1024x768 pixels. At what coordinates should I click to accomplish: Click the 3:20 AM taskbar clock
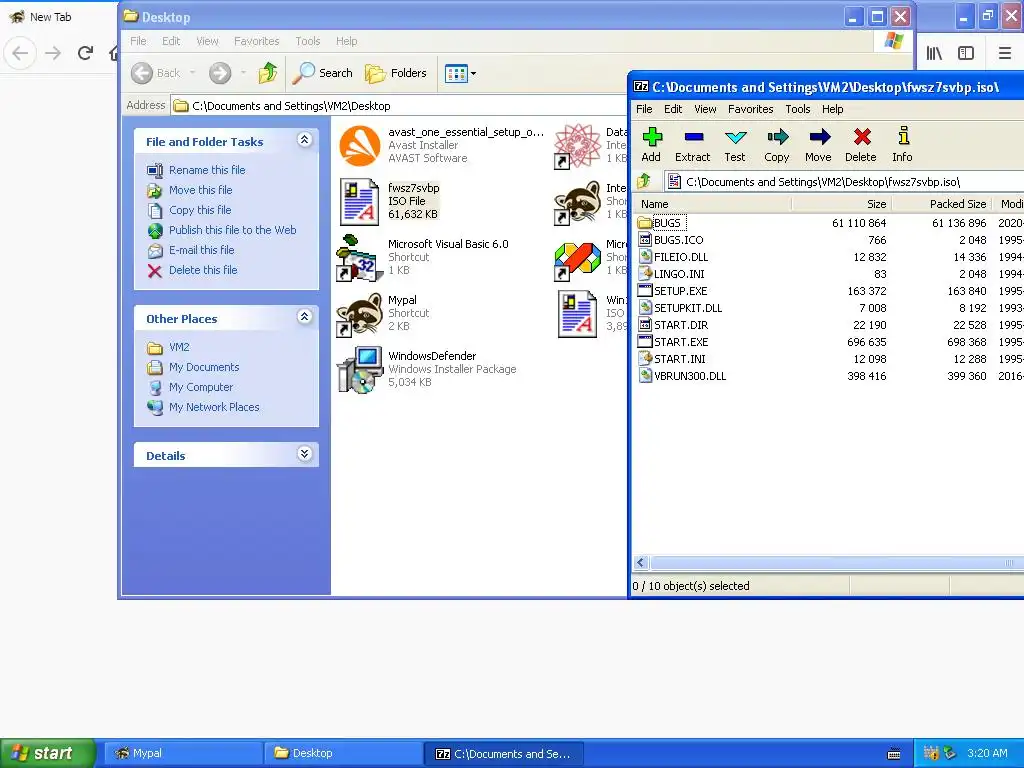pos(987,753)
